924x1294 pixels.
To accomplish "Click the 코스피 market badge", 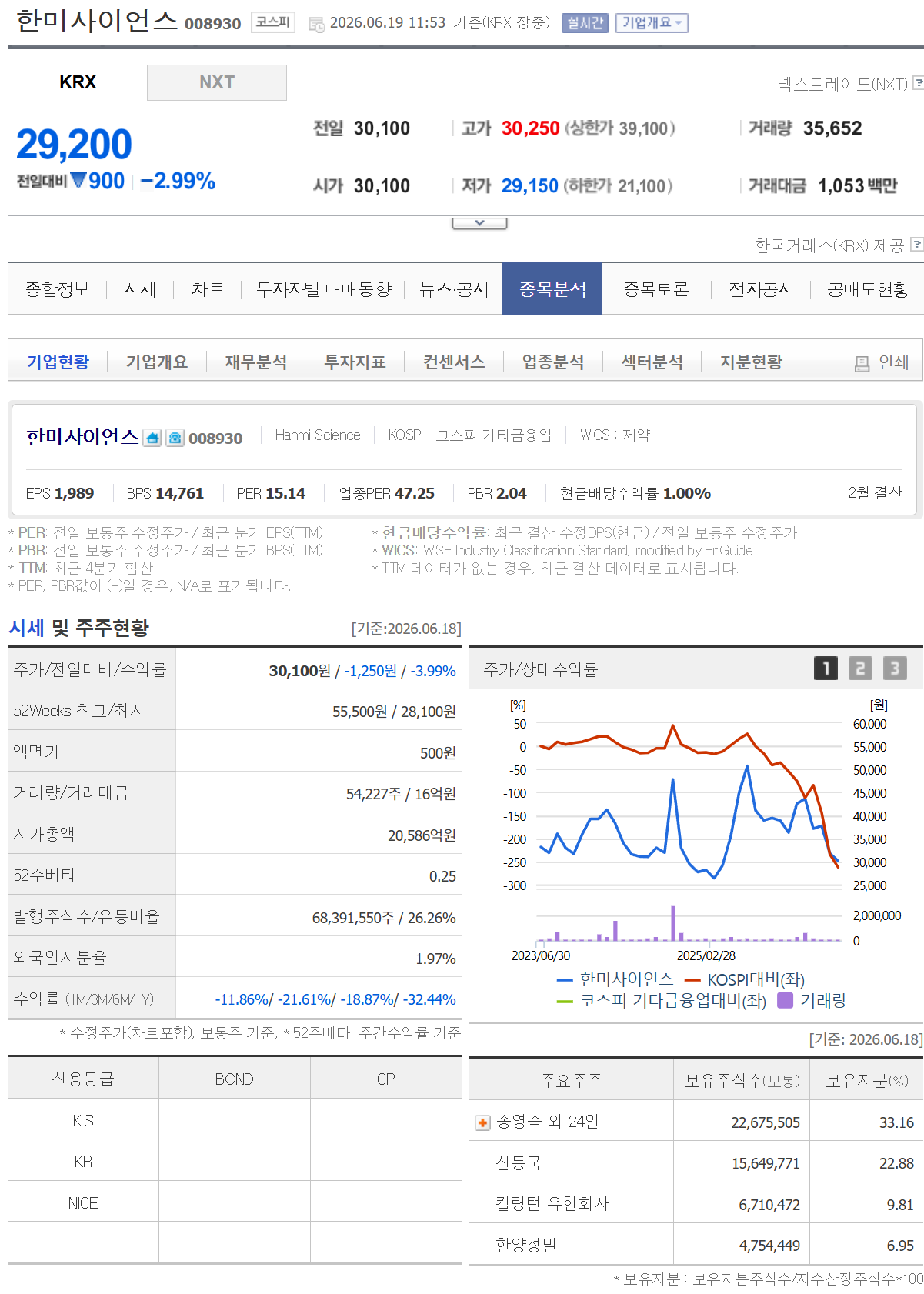I will click(273, 22).
